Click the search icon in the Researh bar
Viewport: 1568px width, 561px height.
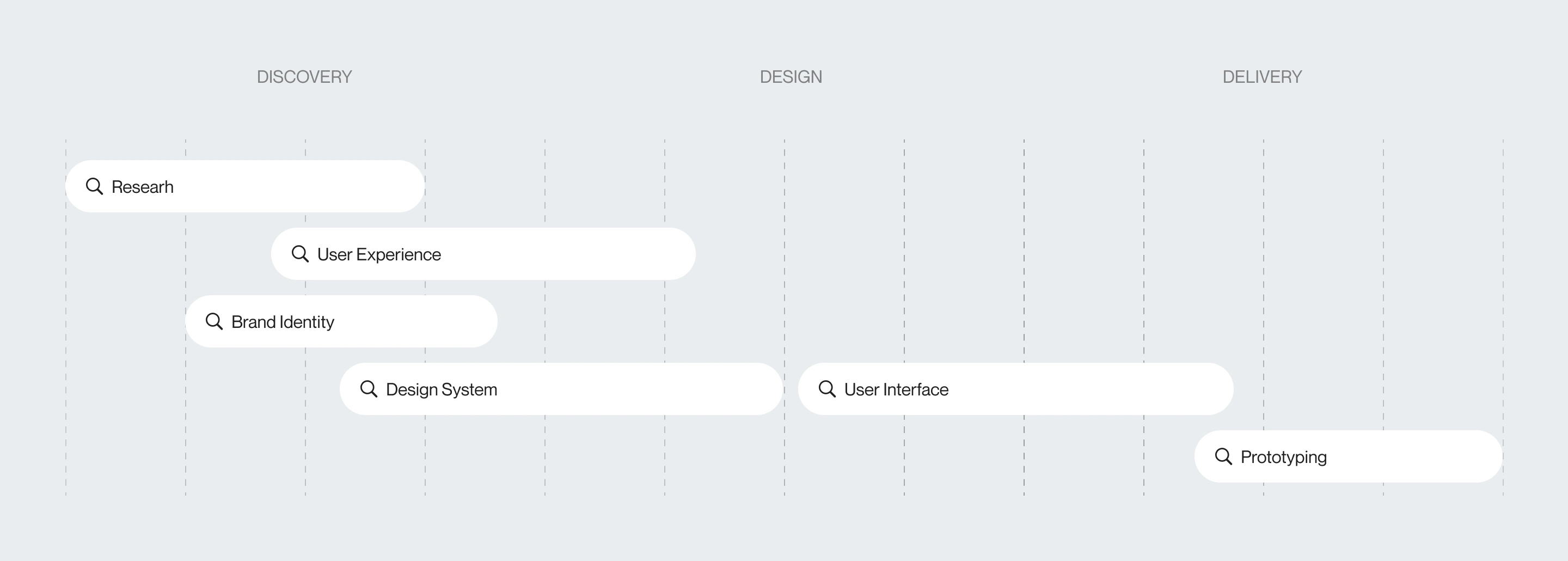94,186
